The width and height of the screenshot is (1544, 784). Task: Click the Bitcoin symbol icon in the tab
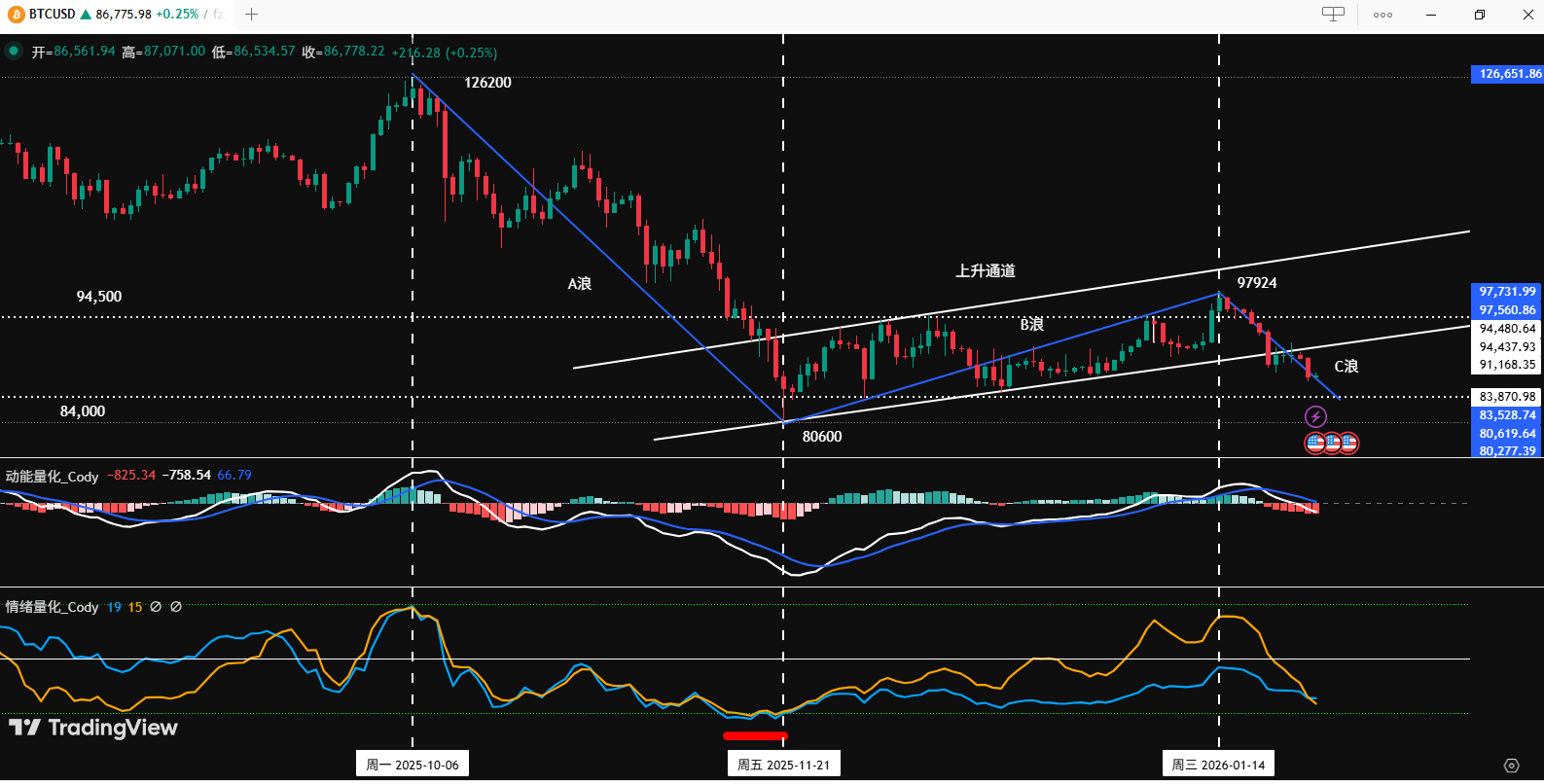(16, 15)
